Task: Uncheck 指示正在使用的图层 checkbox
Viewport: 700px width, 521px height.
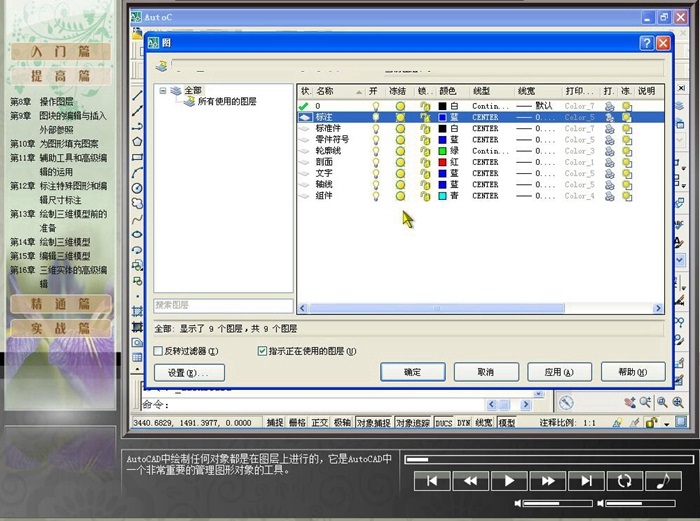Action: (x=263, y=352)
